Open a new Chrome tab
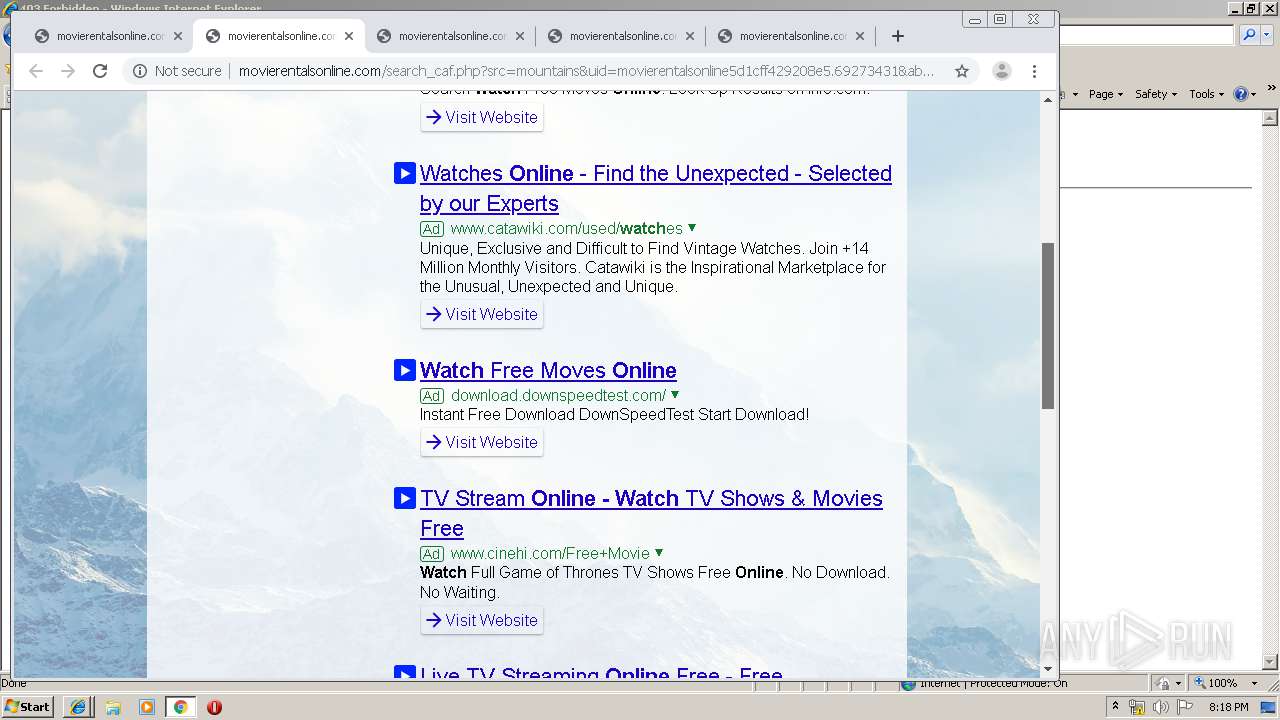Viewport: 1280px width, 720px height. (x=898, y=36)
